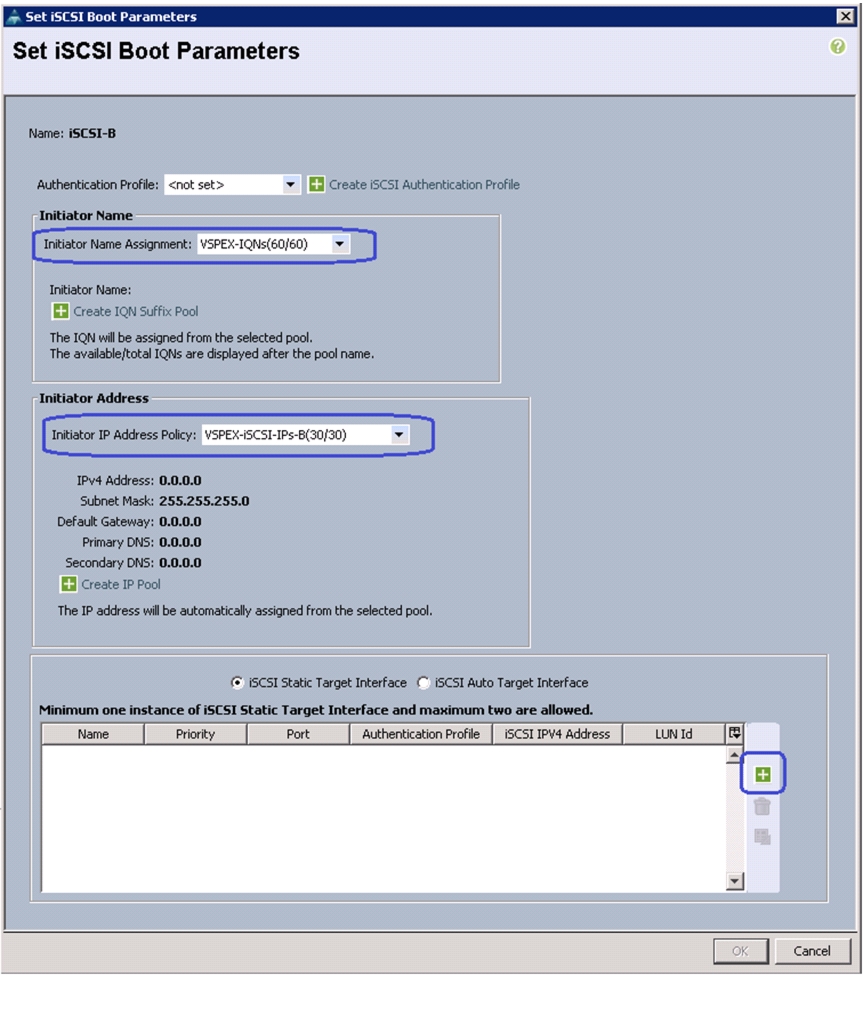
Task: Sort by the Priority column header
Action: (195, 734)
